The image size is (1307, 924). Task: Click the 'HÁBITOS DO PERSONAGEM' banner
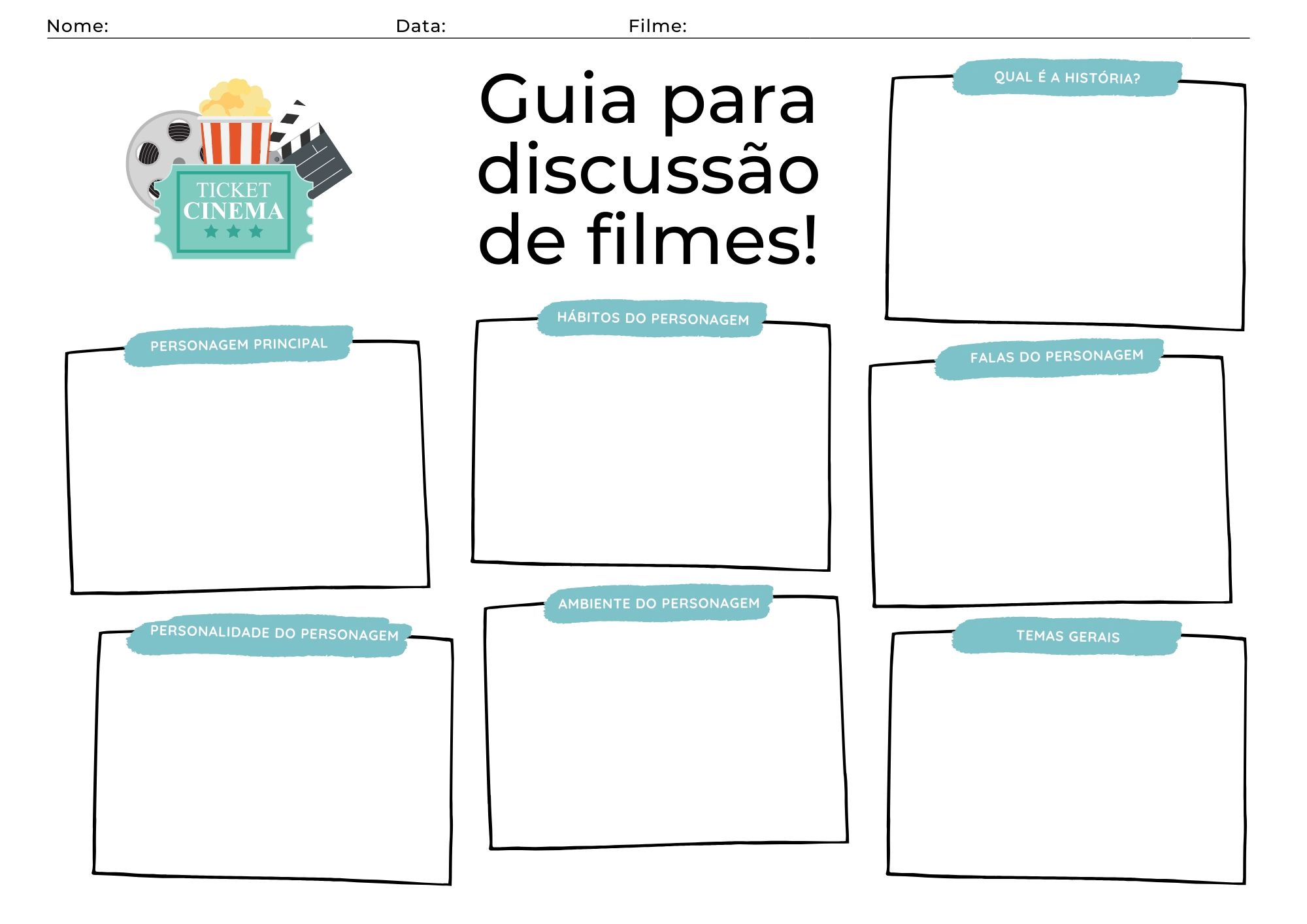[653, 320]
